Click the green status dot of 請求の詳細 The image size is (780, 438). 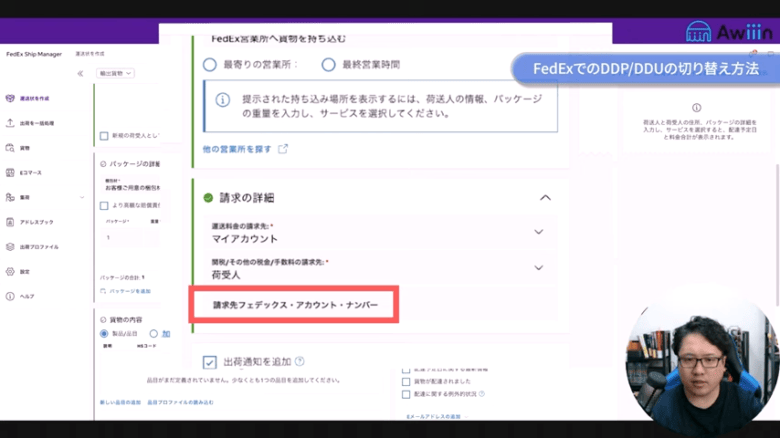(x=208, y=198)
